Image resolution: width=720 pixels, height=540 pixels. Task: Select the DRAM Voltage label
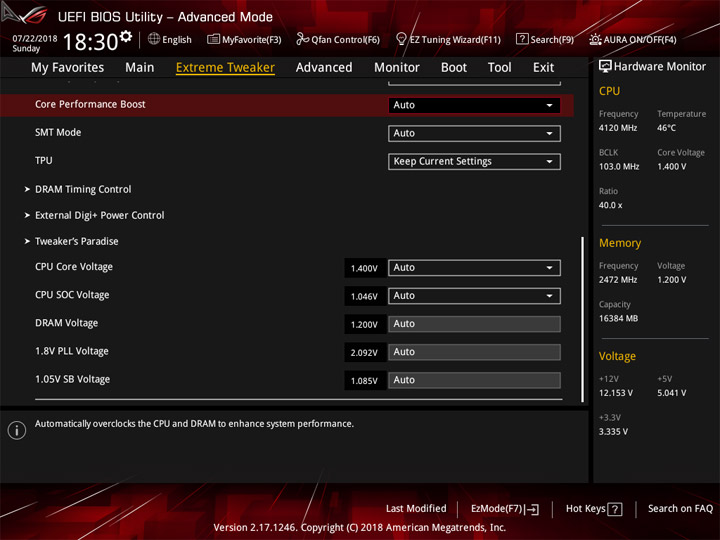tap(66, 323)
